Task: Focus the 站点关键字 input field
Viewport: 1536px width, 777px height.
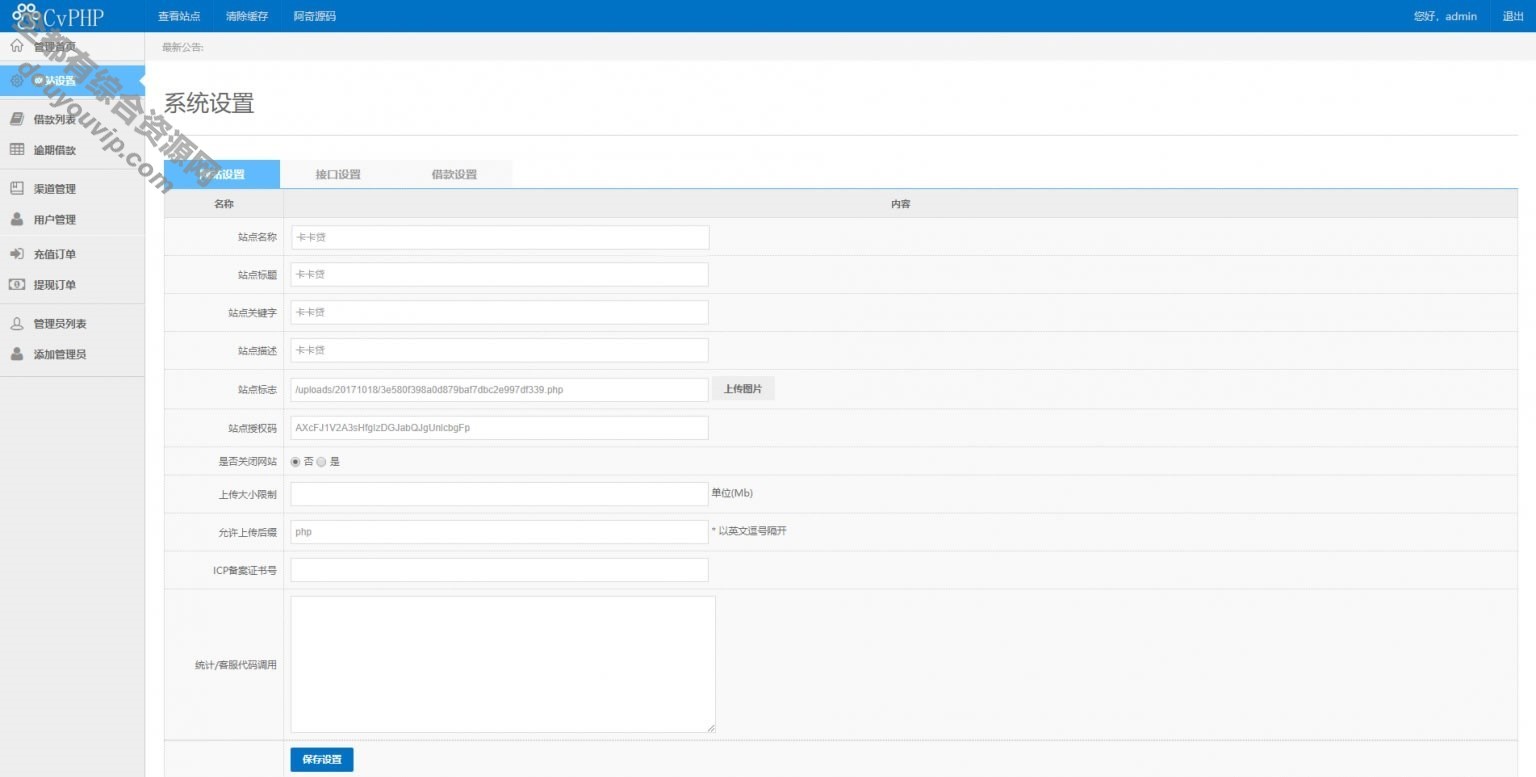Action: pos(500,312)
